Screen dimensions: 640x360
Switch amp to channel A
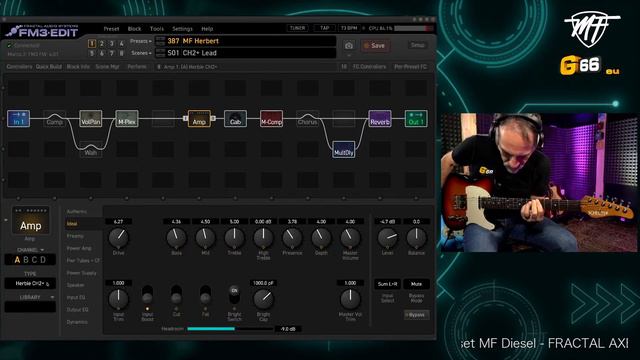click(x=17, y=260)
